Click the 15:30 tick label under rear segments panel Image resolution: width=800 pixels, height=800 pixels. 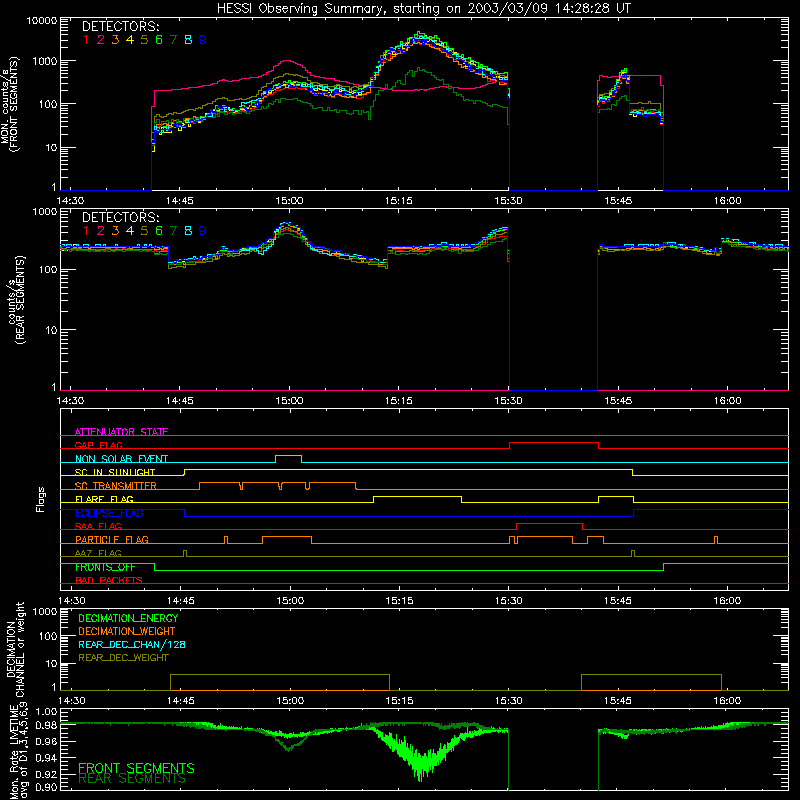(x=508, y=401)
